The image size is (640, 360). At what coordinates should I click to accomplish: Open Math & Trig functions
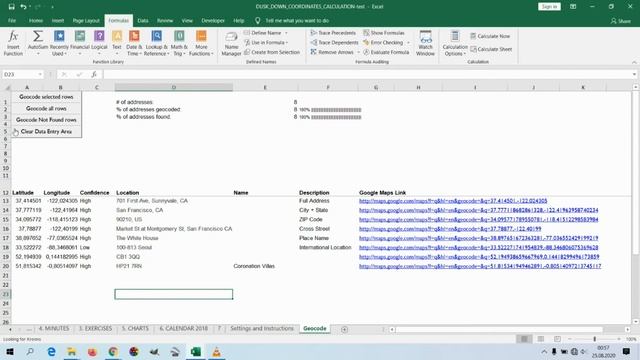179,43
